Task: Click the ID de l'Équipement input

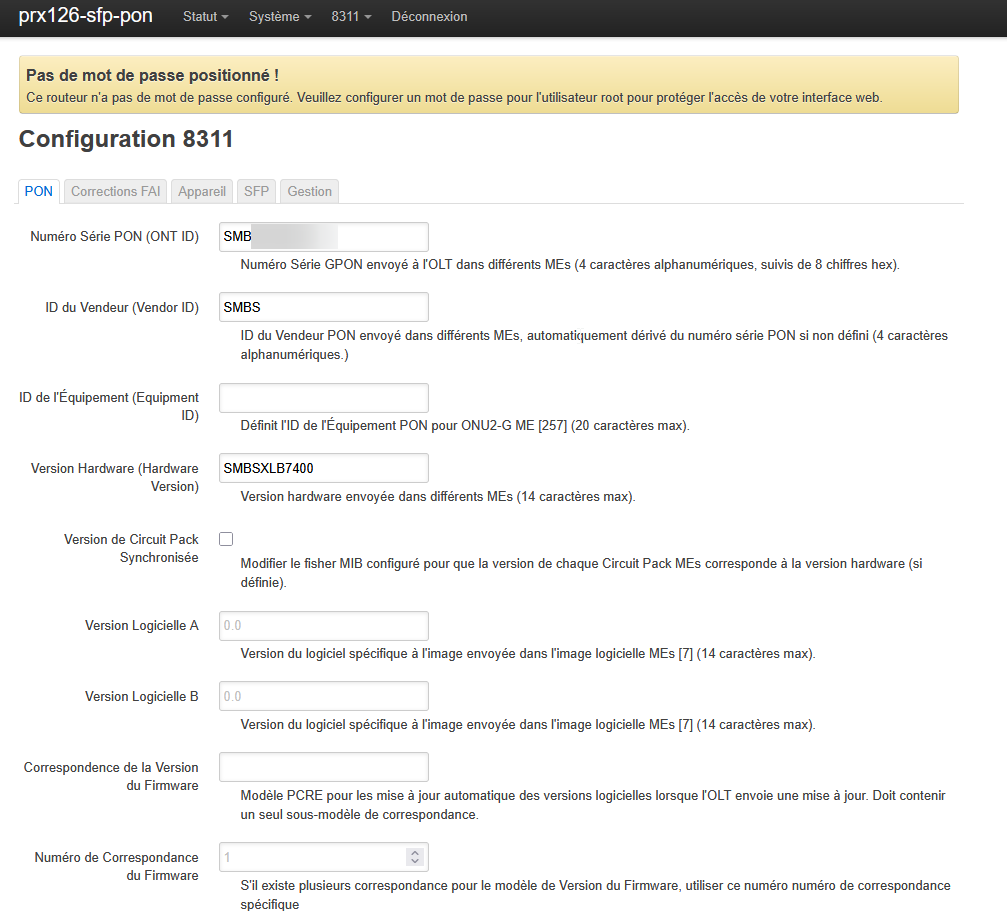Action: (323, 398)
